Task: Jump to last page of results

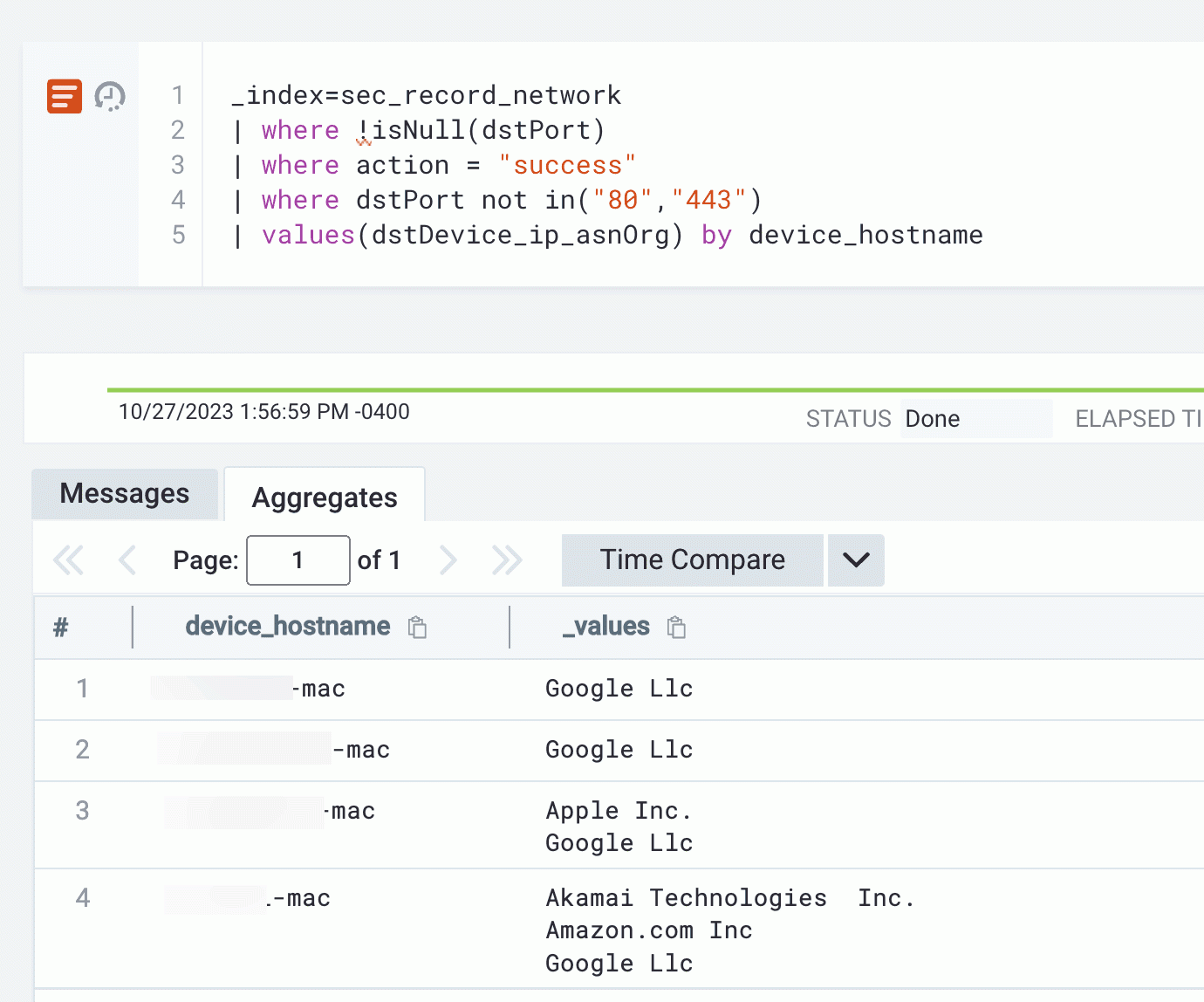Action: click(507, 560)
